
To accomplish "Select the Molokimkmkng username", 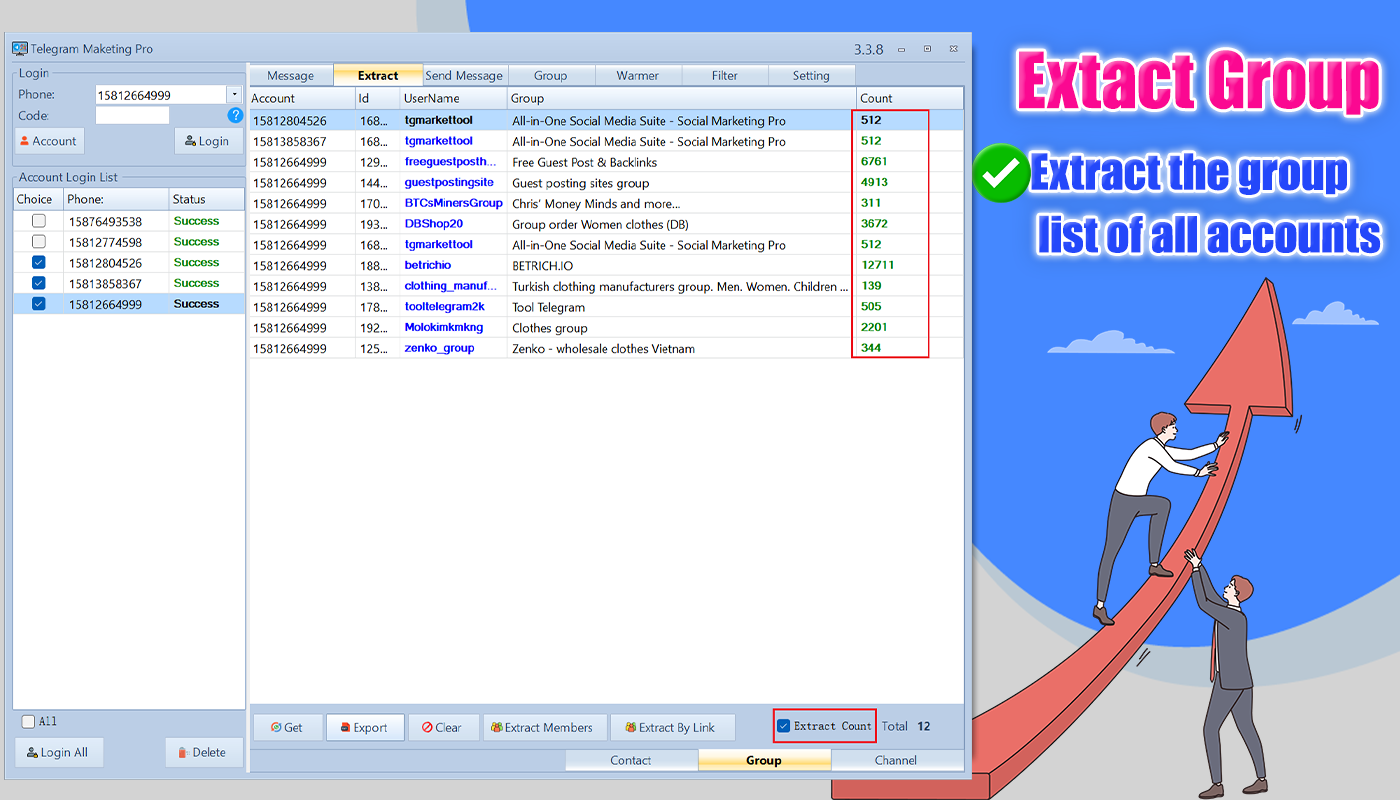I will (x=444, y=328).
